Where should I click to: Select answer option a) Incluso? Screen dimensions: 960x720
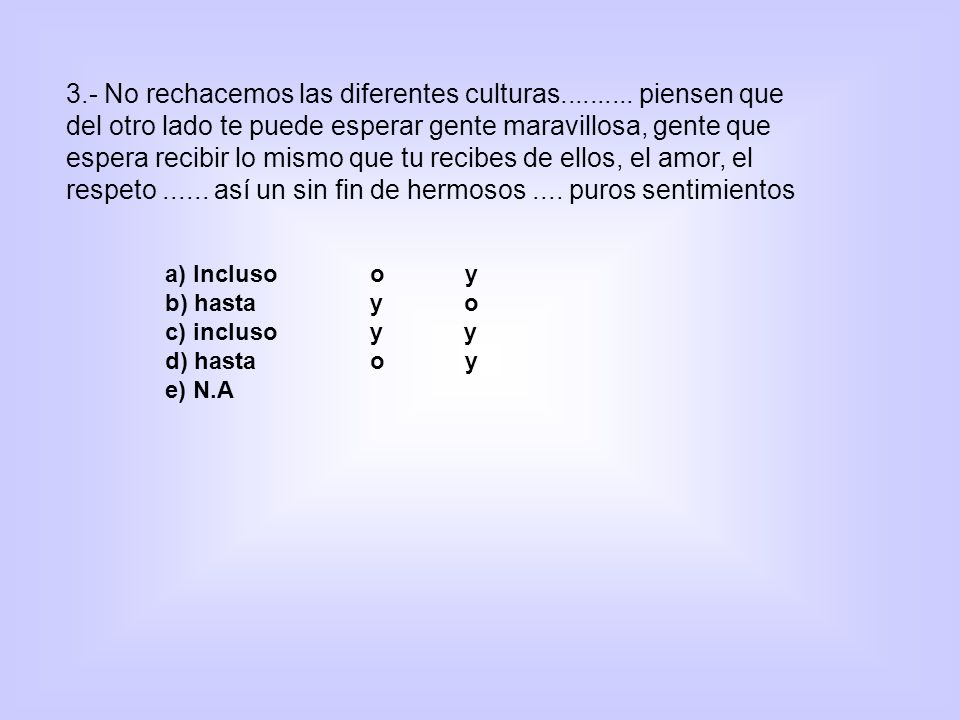pos(221,274)
